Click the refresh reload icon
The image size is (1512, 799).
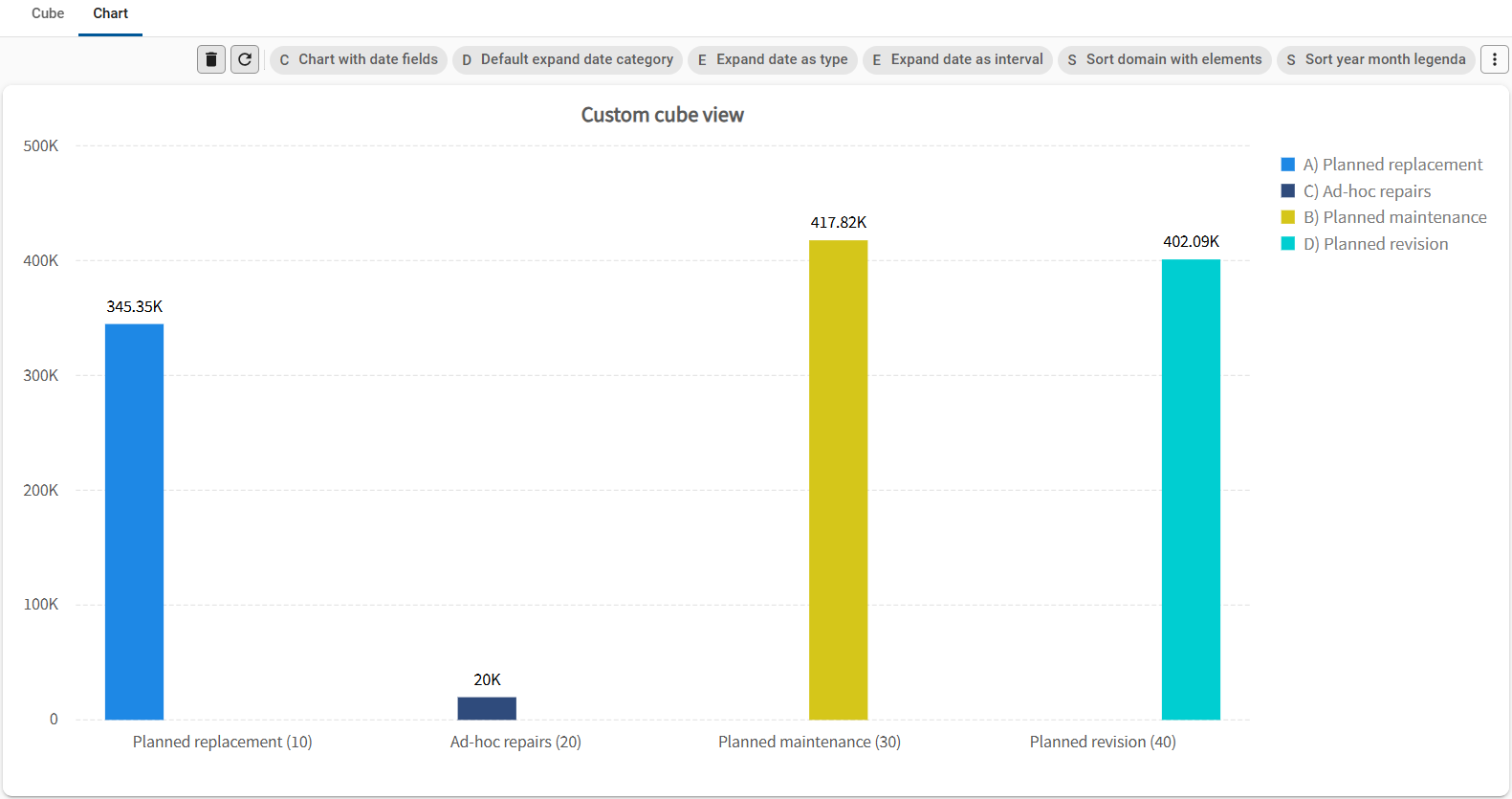coord(245,59)
